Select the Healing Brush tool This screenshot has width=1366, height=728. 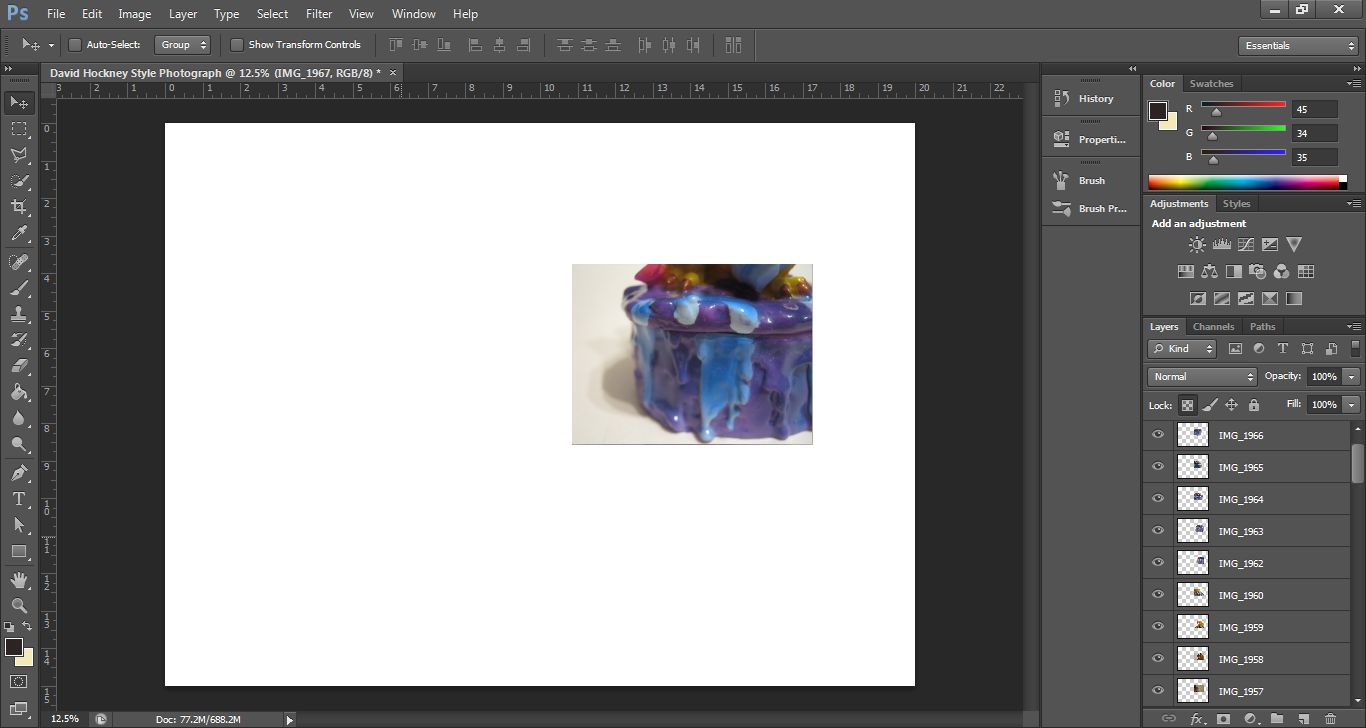(19, 262)
